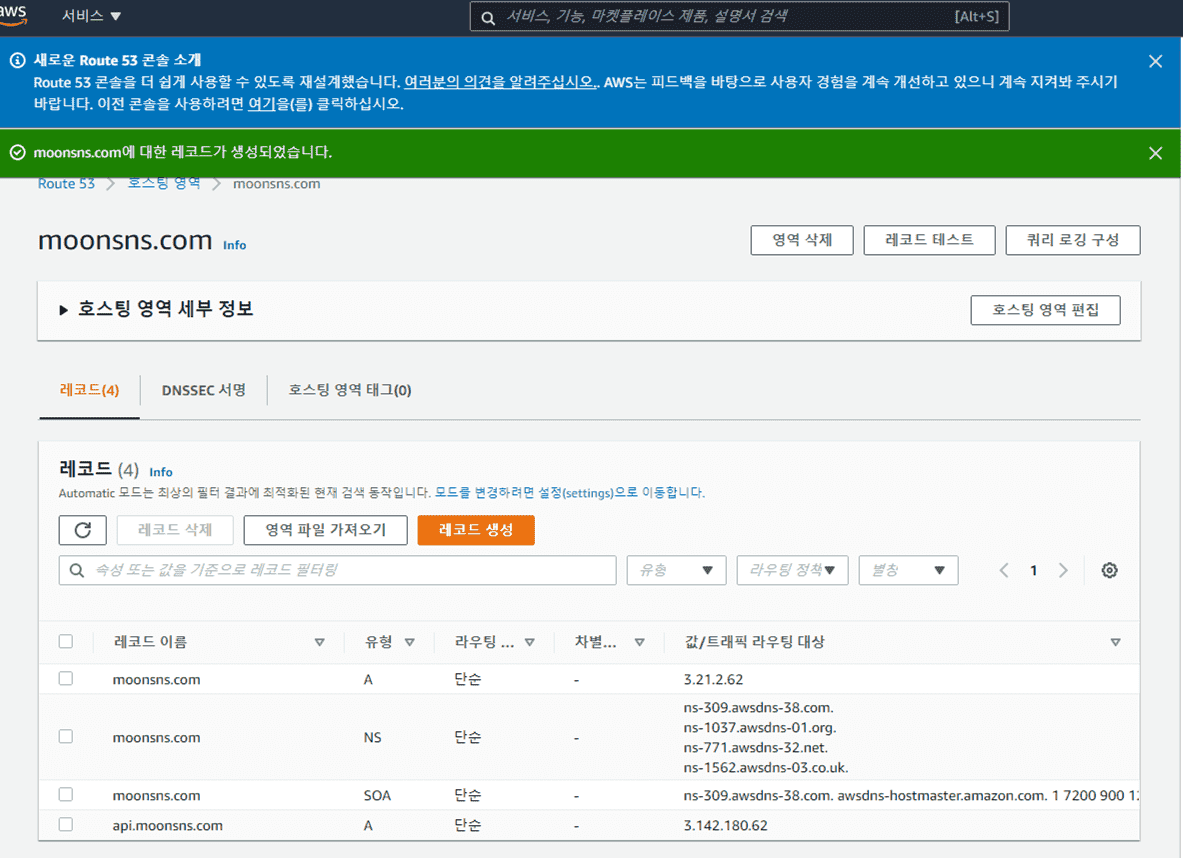1183x858 pixels.
Task: Click the search magnifier icon in top bar
Action: [x=488, y=17]
